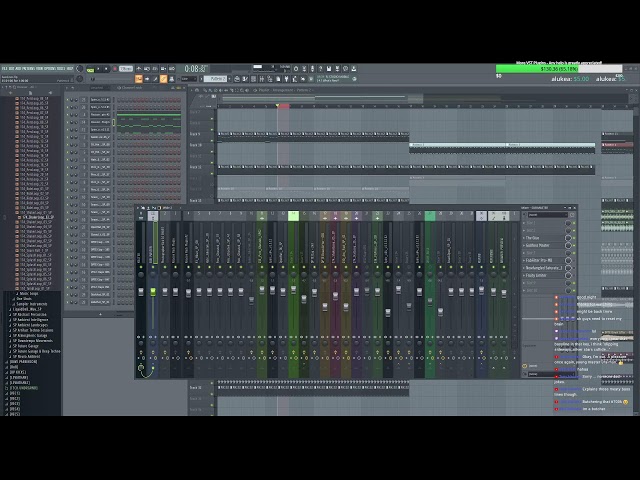Click the song position slider
This screenshot has width=640, height=480.
(x=111, y=79)
